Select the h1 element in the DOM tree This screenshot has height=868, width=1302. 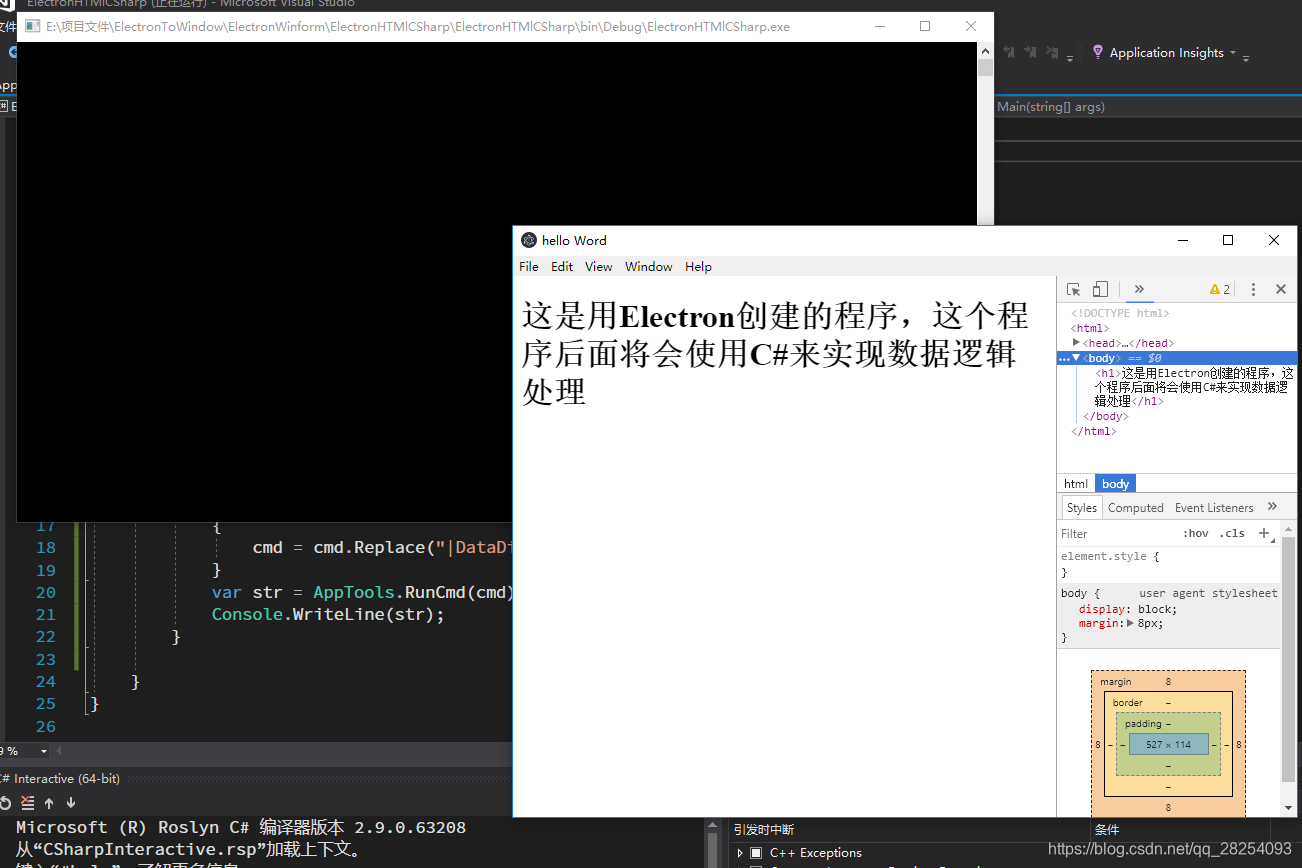click(x=1194, y=387)
